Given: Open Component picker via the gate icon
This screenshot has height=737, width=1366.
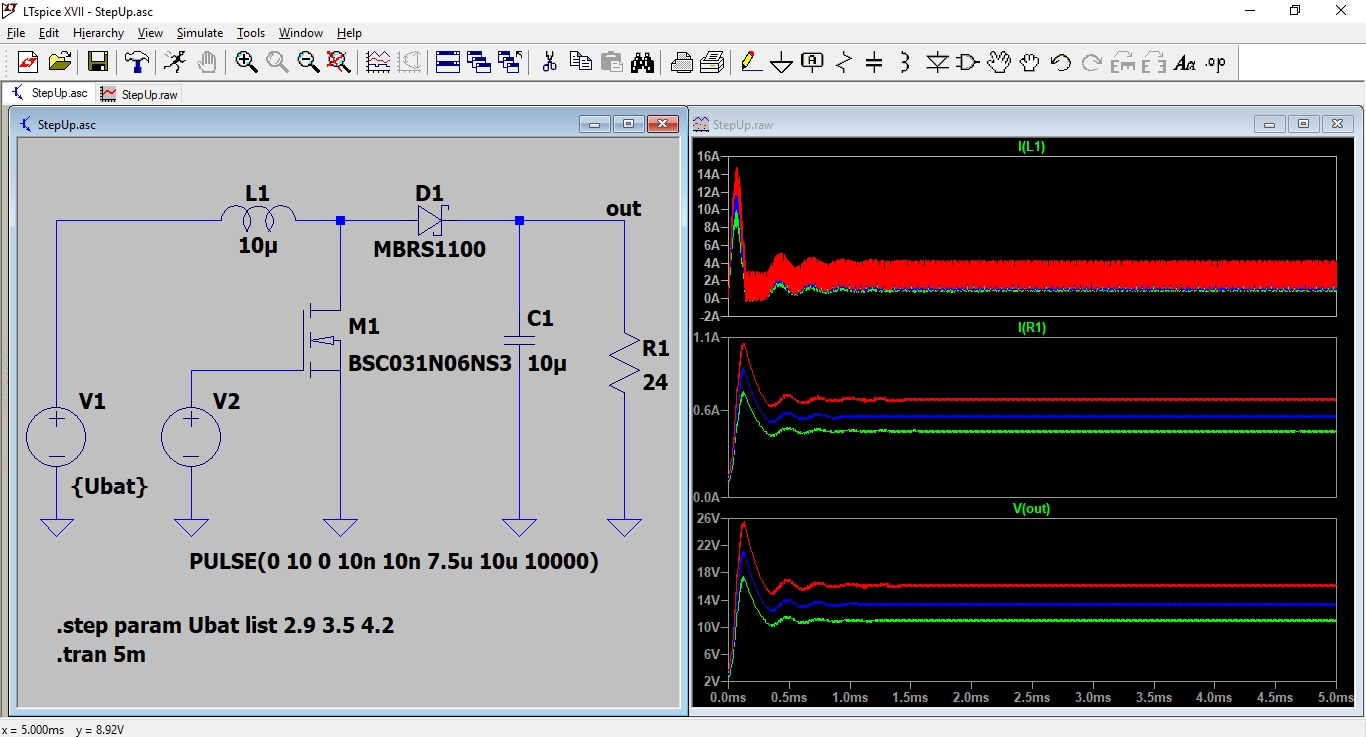Looking at the screenshot, I should [x=968, y=62].
